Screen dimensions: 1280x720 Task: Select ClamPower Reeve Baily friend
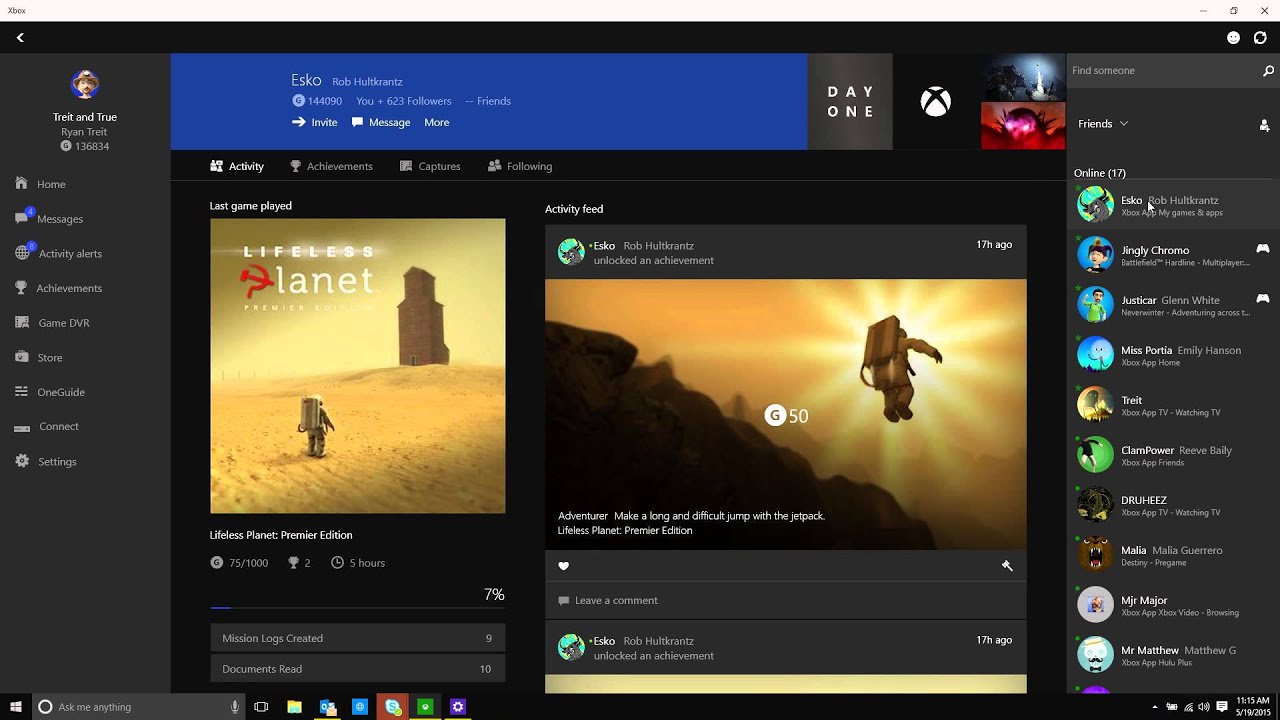pyautogui.click(x=1173, y=455)
